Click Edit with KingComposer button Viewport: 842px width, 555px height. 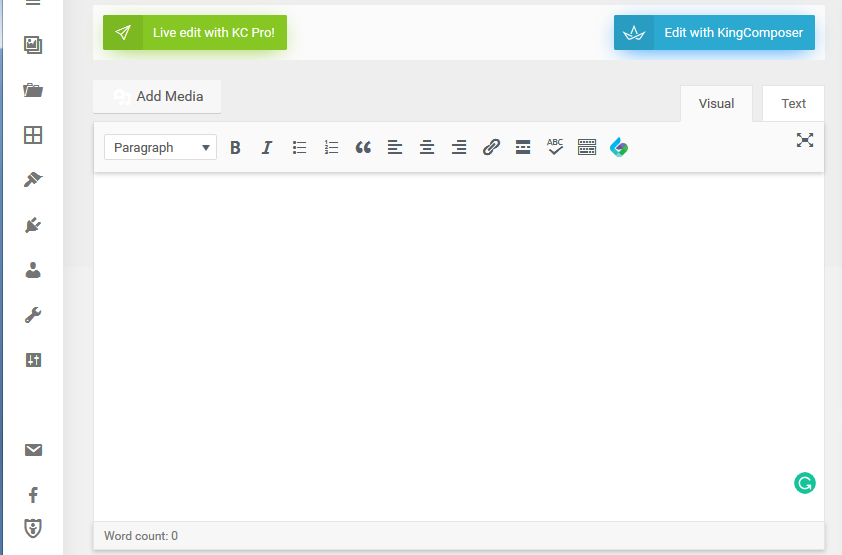pyautogui.click(x=714, y=33)
